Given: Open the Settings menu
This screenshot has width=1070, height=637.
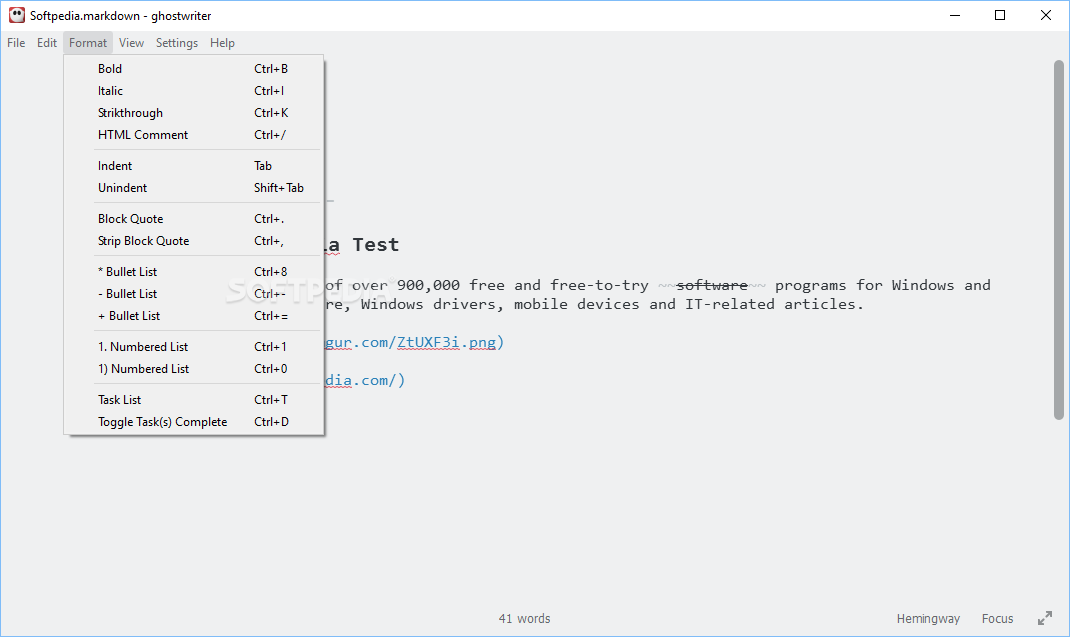Looking at the screenshot, I should pos(177,42).
